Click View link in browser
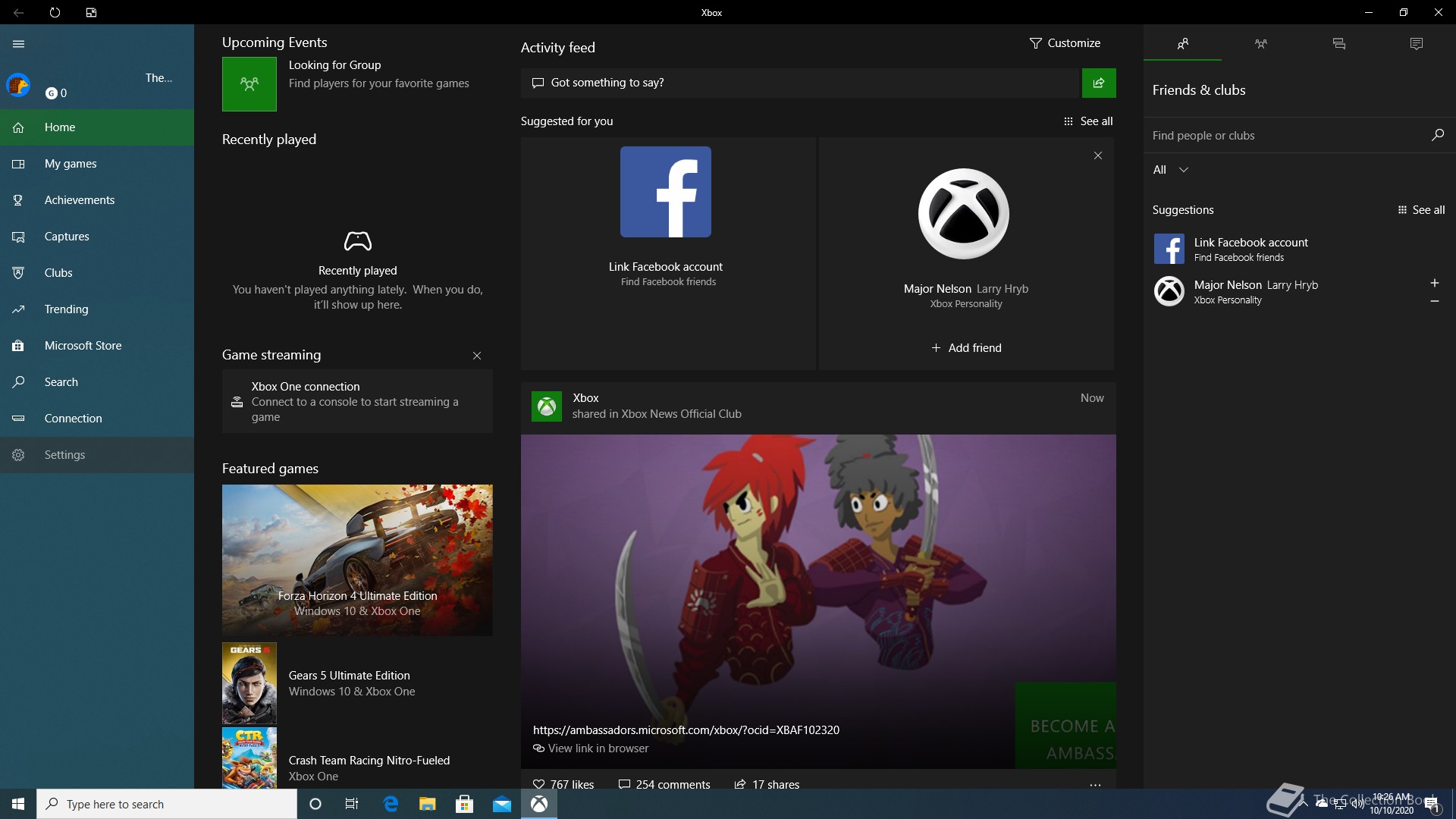The height and width of the screenshot is (819, 1456). tap(591, 748)
